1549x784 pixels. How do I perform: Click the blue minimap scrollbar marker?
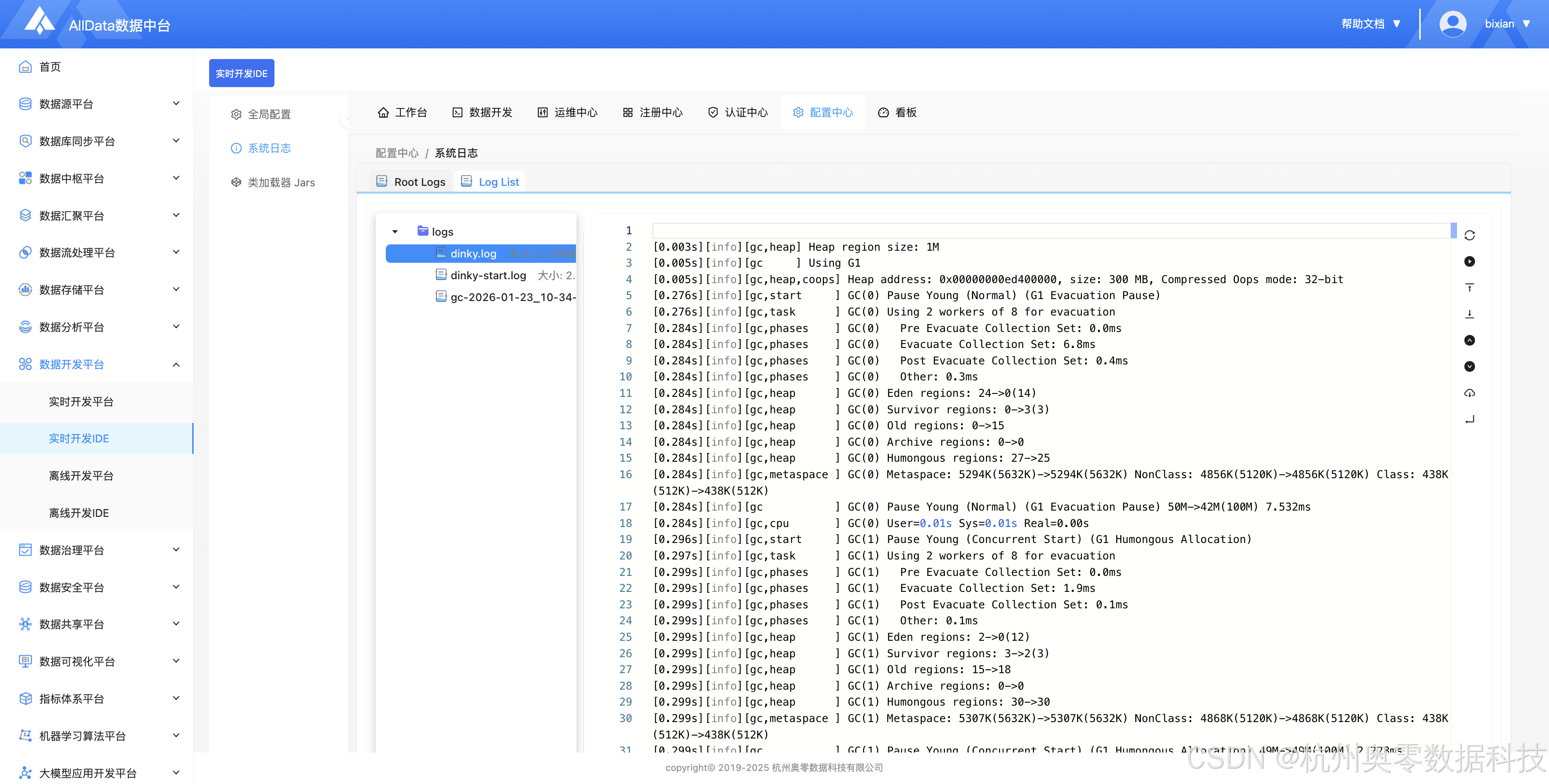pos(1453,230)
